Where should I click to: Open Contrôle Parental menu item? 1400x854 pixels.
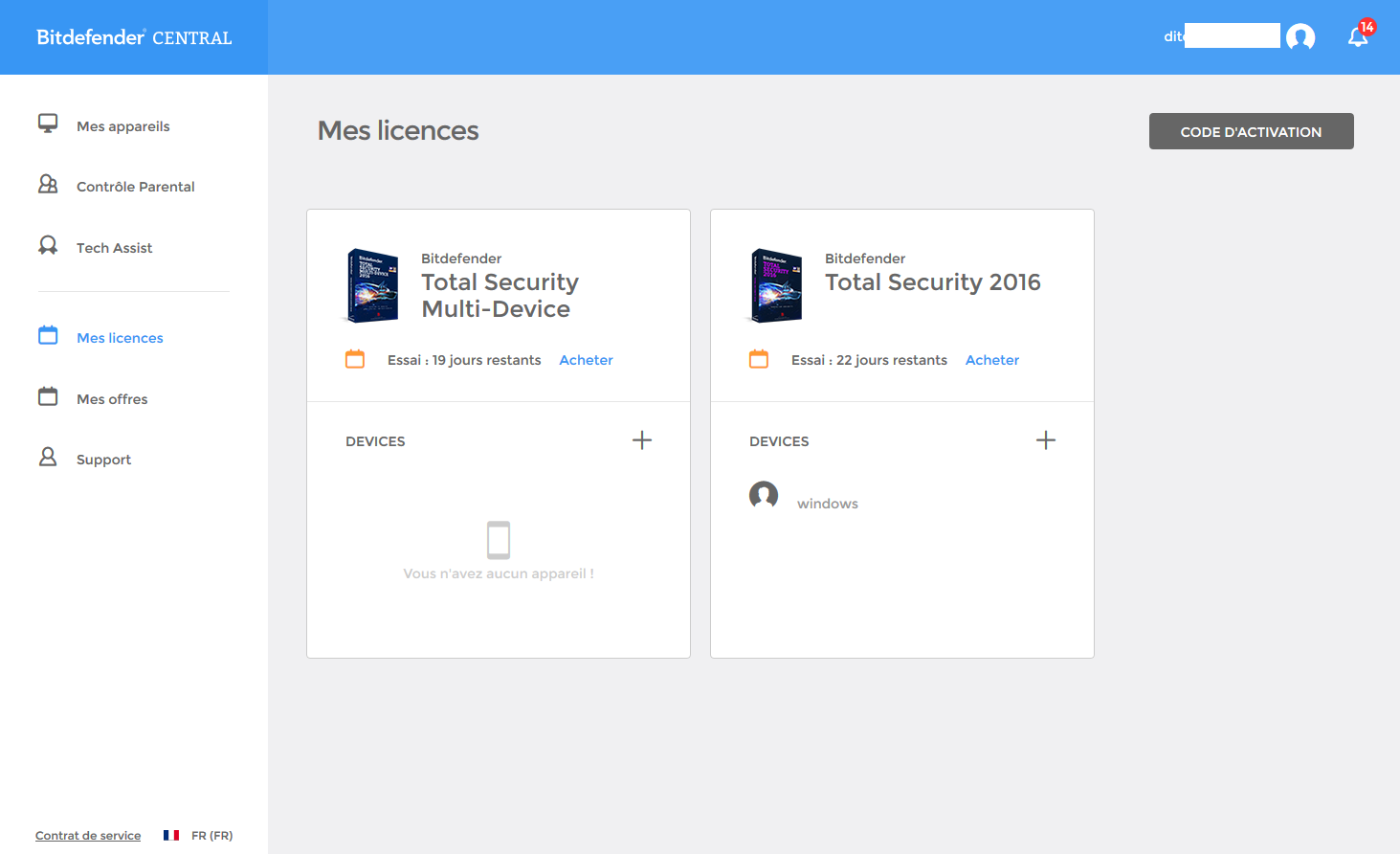tap(134, 186)
